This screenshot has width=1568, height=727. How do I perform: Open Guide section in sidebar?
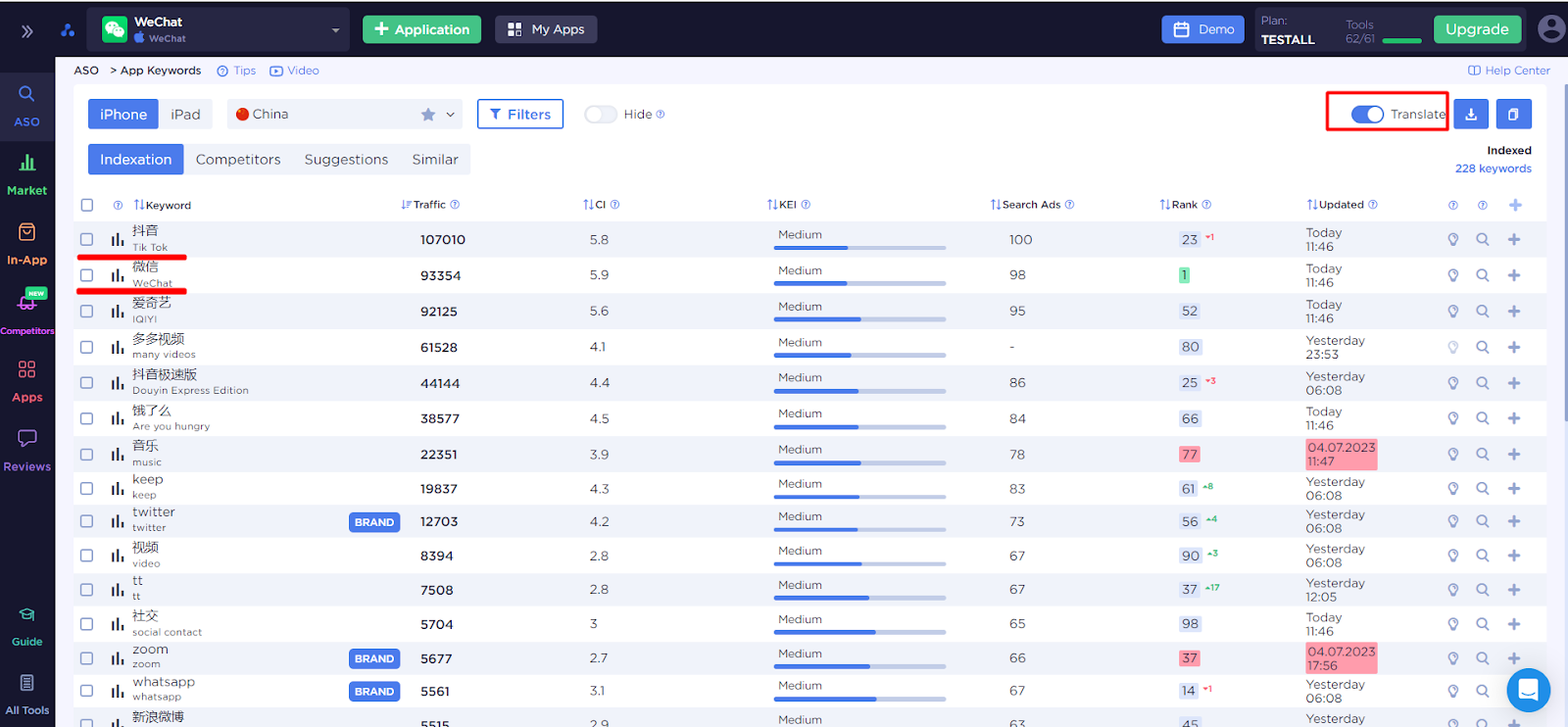(26, 627)
